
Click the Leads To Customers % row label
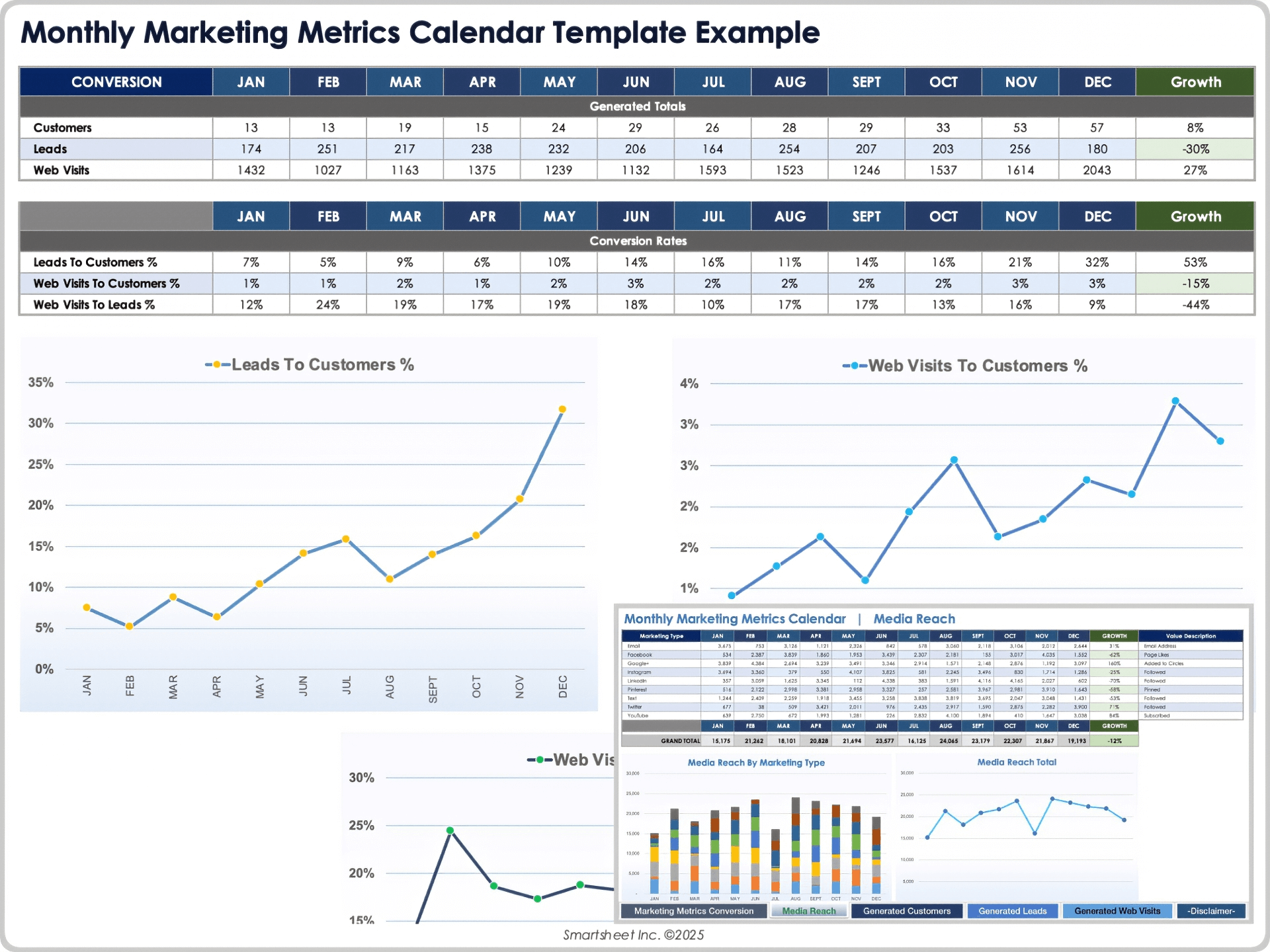click(95, 262)
